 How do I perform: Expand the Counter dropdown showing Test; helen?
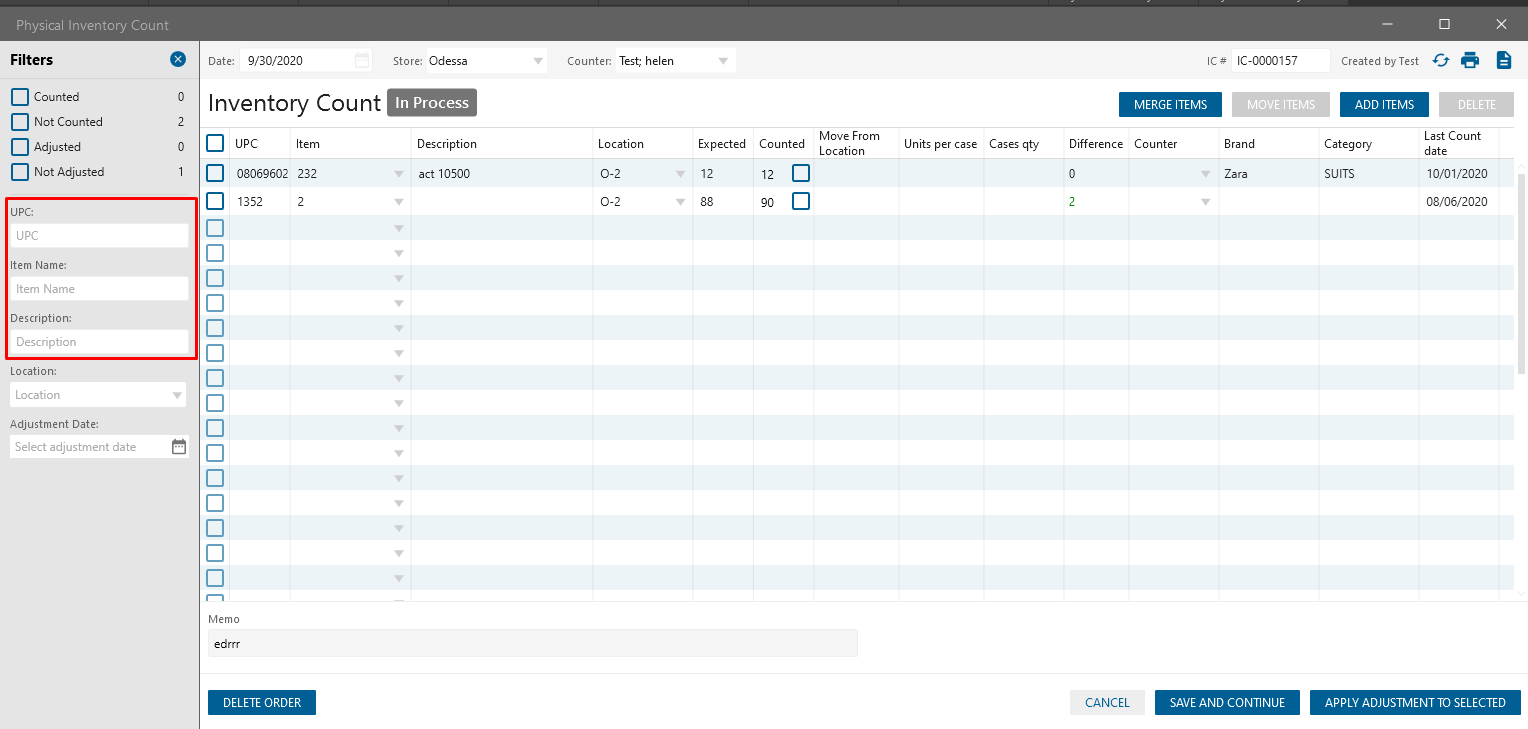[723, 61]
